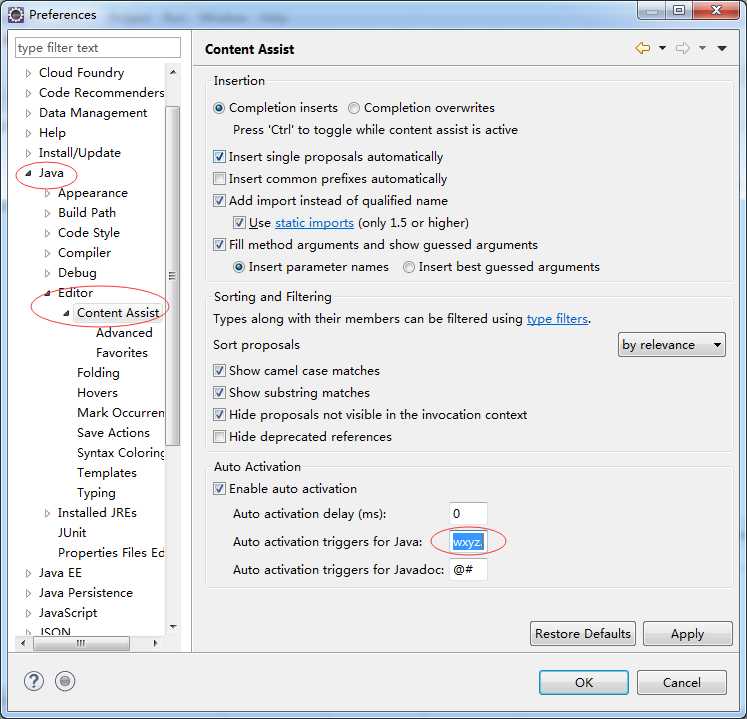Toggle Insert single proposals automatically

pyautogui.click(x=219, y=157)
